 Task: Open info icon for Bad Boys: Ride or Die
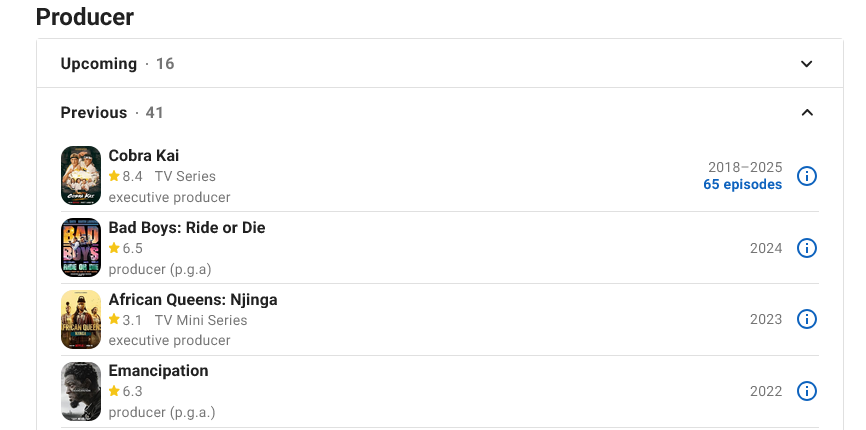(806, 248)
